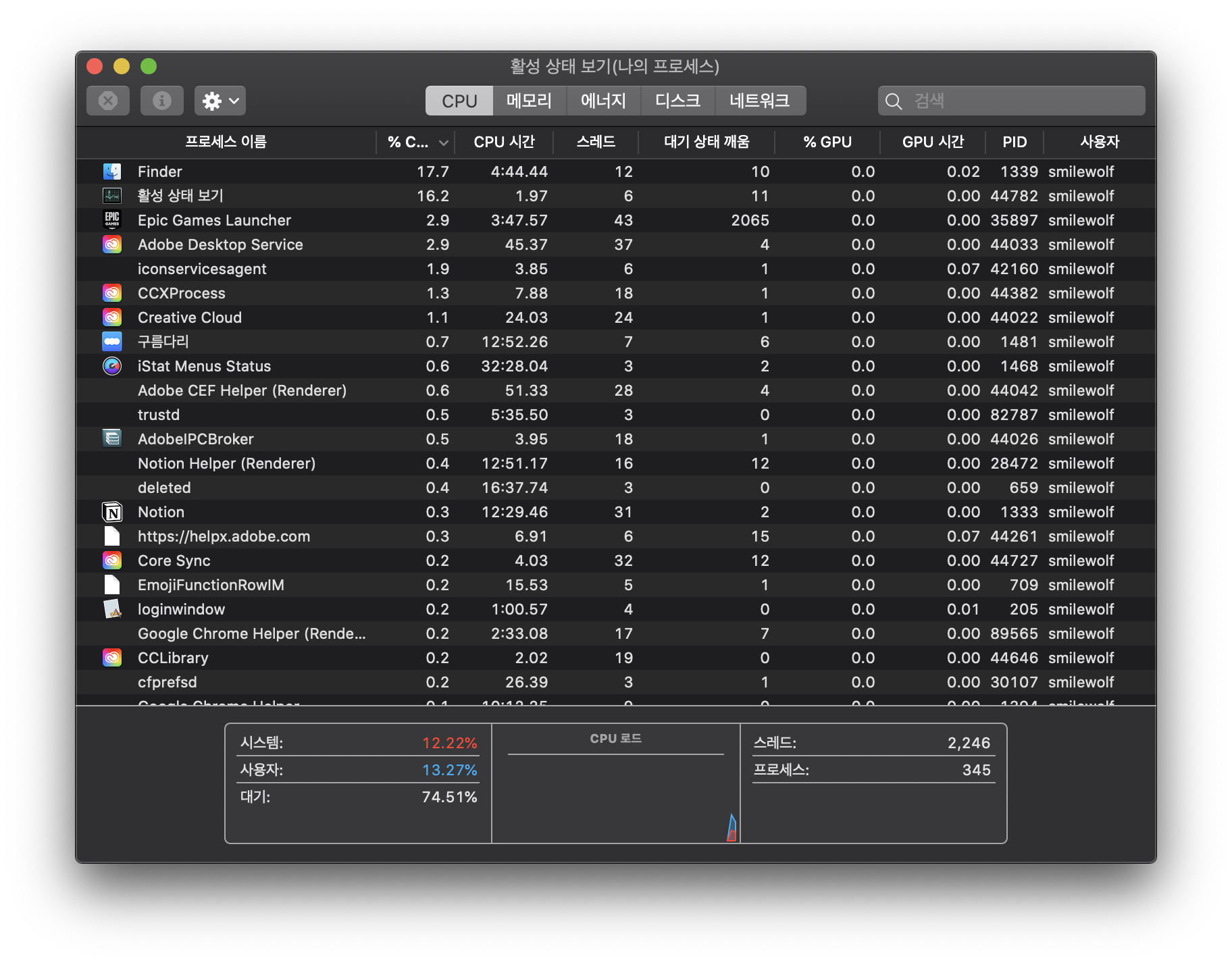
Task: Select the Adobe CEF Helper (Renderer) row
Action: coord(616,390)
